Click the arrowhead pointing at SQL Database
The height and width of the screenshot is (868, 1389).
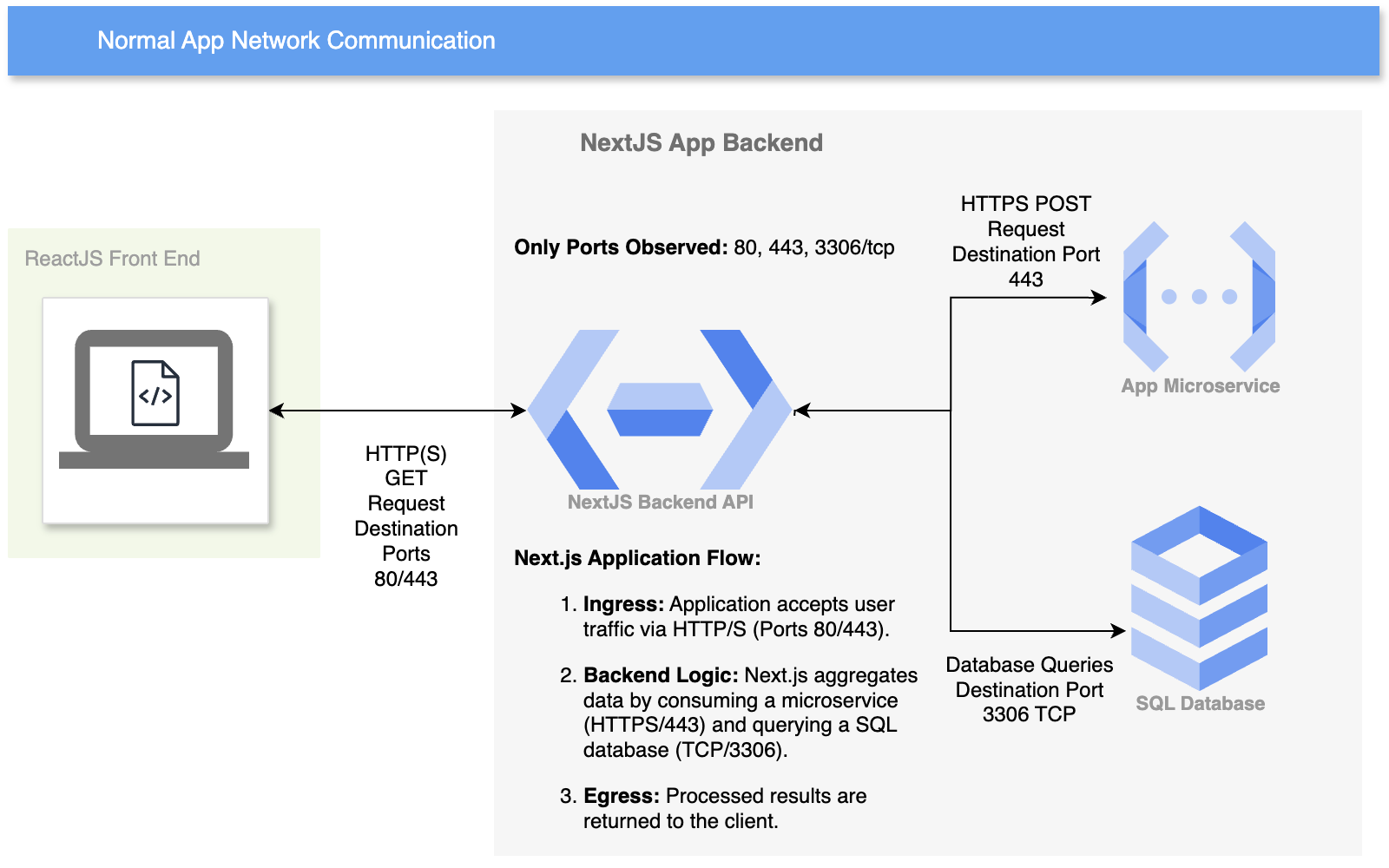tap(1119, 631)
